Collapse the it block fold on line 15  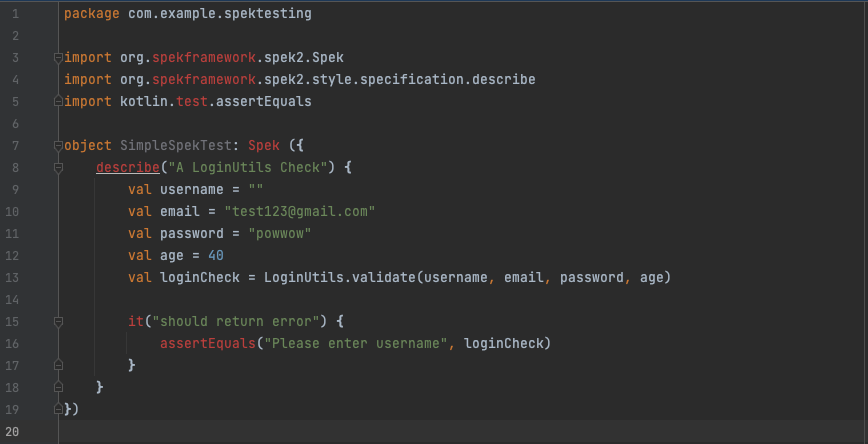[58, 322]
